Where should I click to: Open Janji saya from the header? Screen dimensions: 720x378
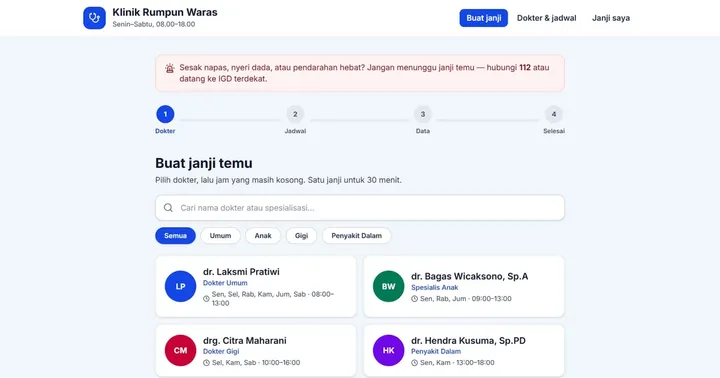[x=611, y=18]
